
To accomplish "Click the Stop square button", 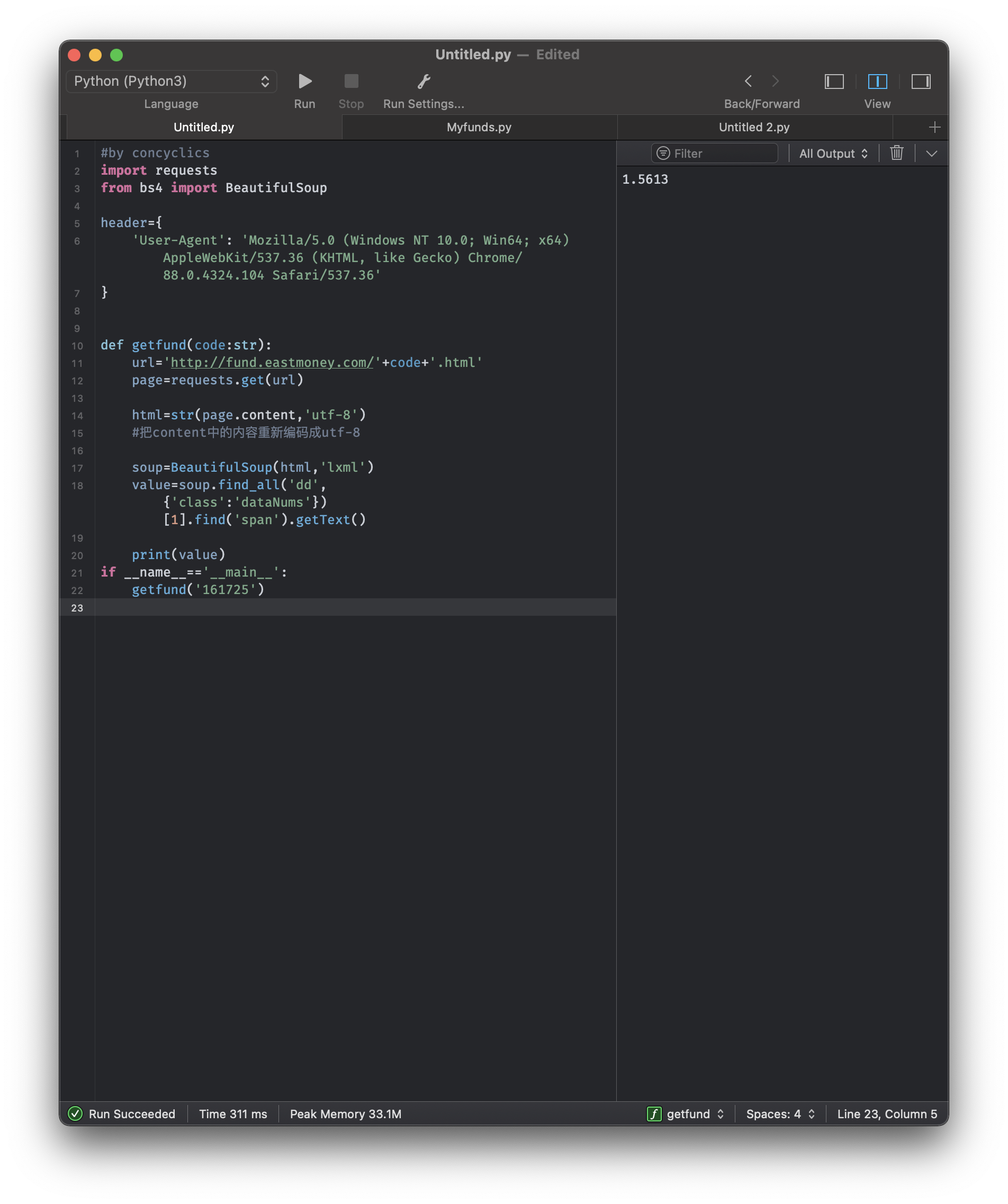I will [351, 82].
